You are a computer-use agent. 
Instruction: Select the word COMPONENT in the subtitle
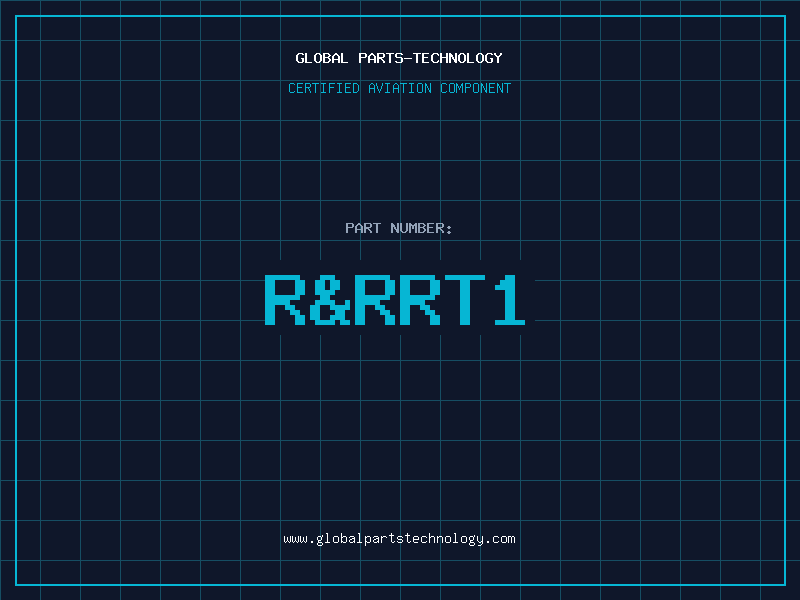click(476, 88)
